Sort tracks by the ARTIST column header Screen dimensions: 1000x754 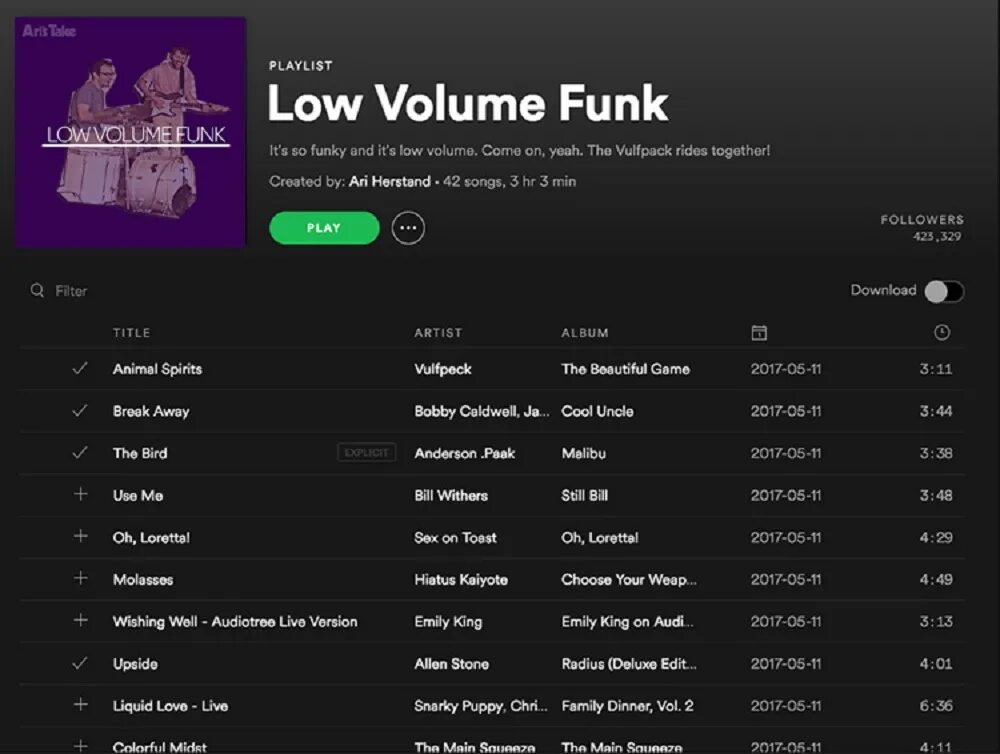tap(438, 332)
